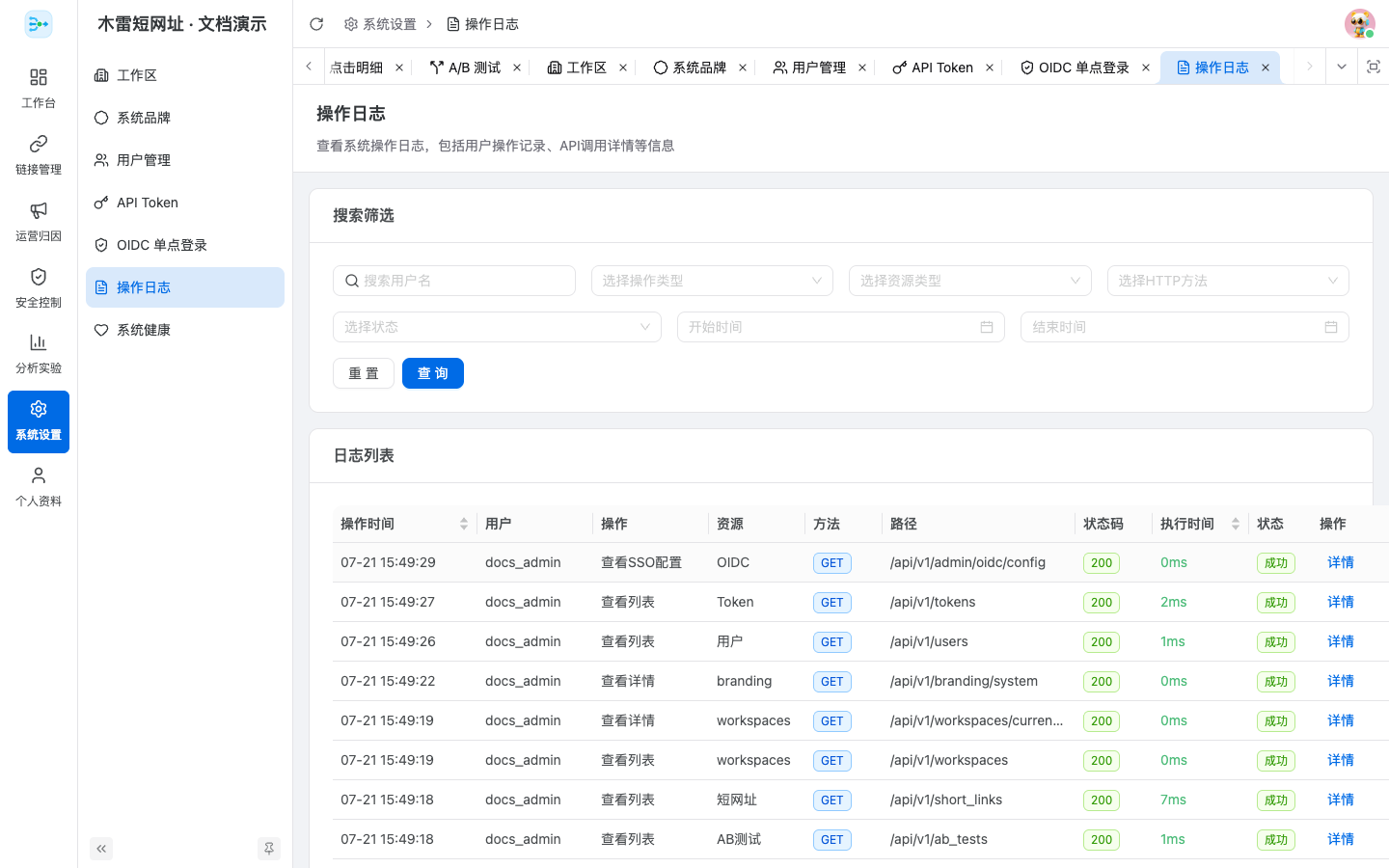
Task: Click 7ms execution time value
Action: point(1173,800)
